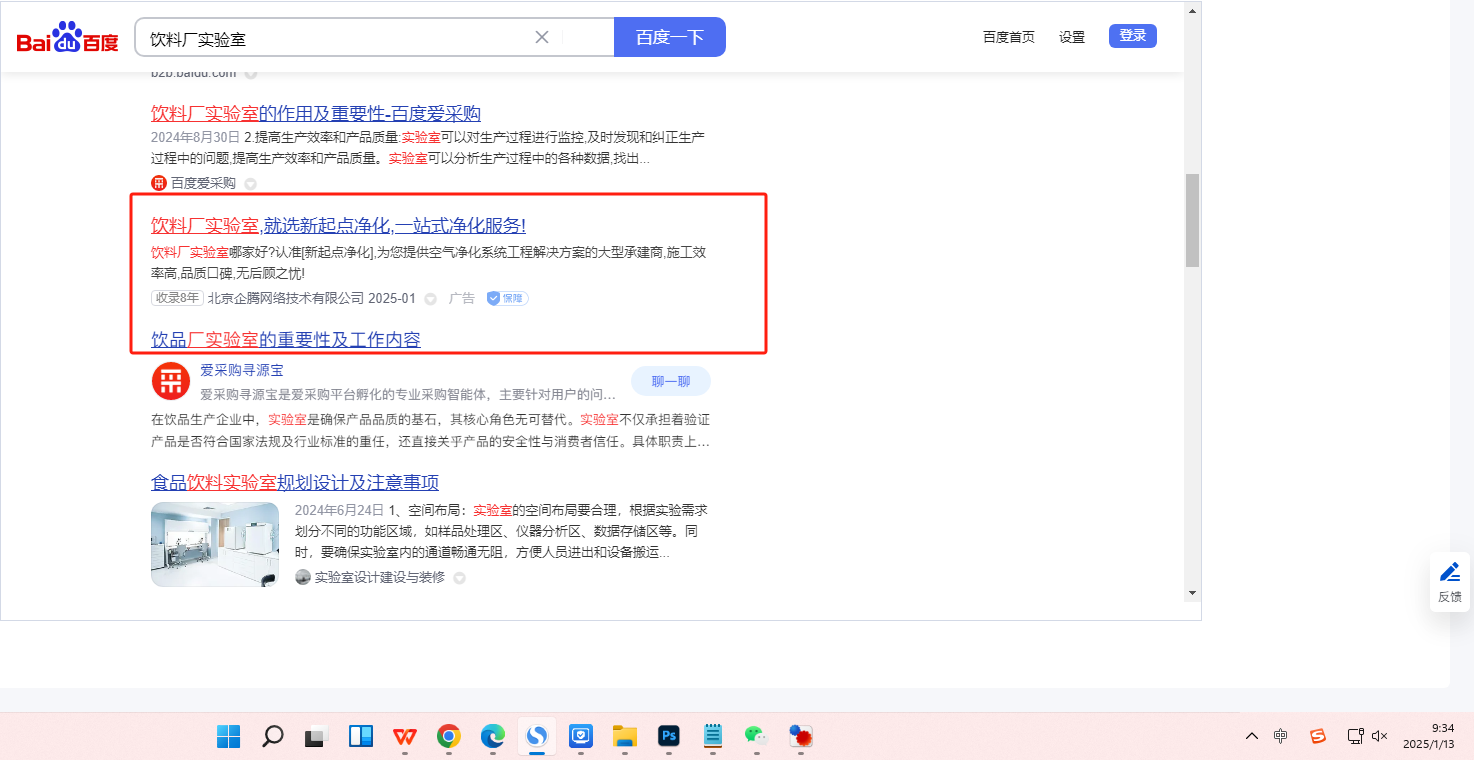This screenshot has height=760, width=1474.
Task: Toggle the muted speaker volume icon
Action: 1380,736
